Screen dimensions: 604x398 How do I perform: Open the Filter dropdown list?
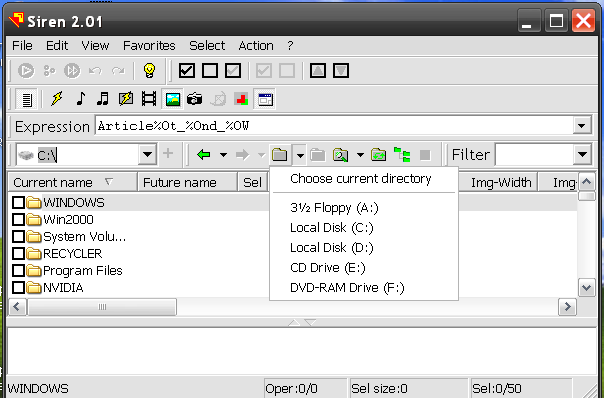pos(582,155)
